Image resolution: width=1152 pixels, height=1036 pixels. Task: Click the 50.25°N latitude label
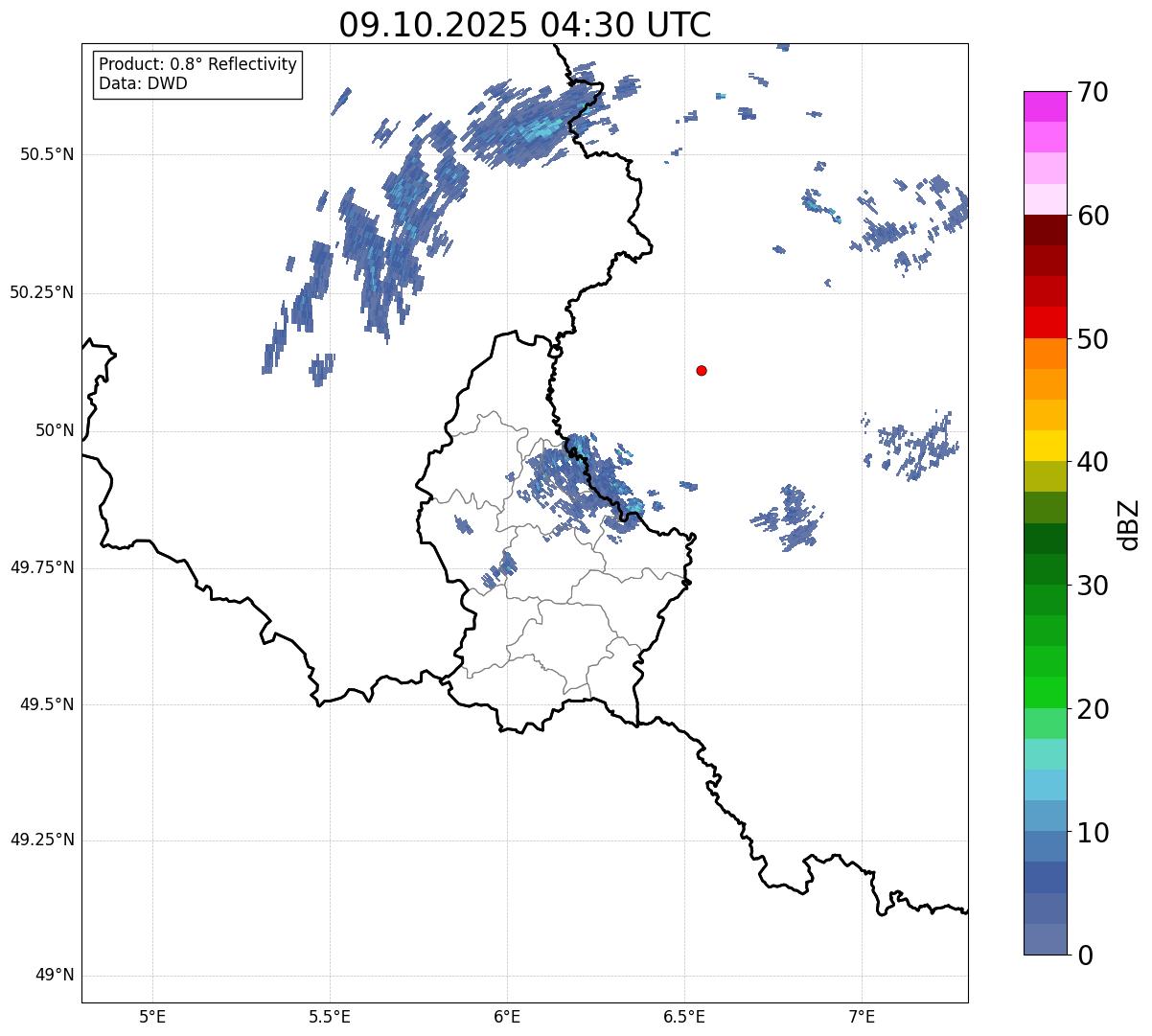pos(42,292)
